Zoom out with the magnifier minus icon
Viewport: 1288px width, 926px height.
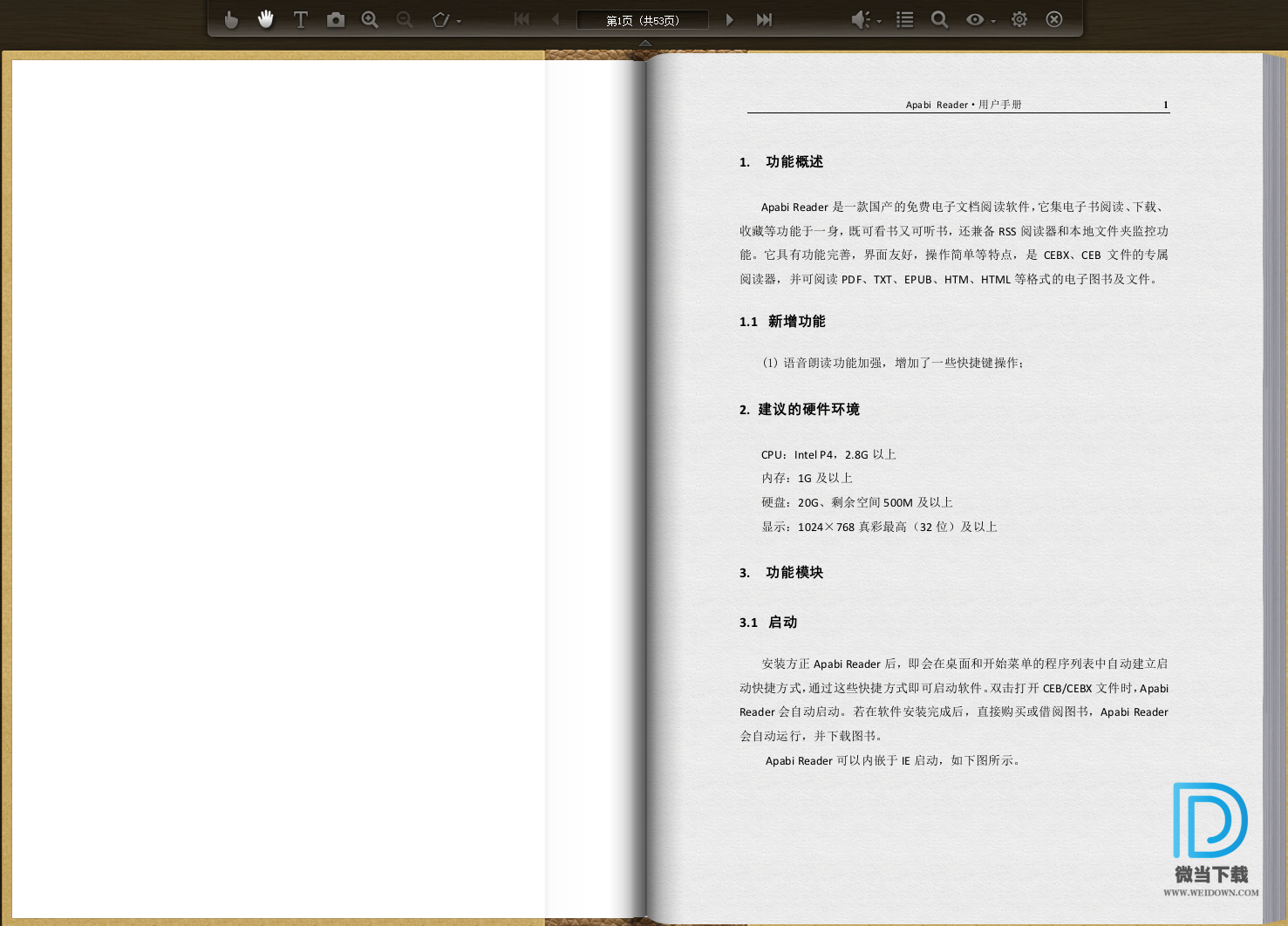coord(405,19)
